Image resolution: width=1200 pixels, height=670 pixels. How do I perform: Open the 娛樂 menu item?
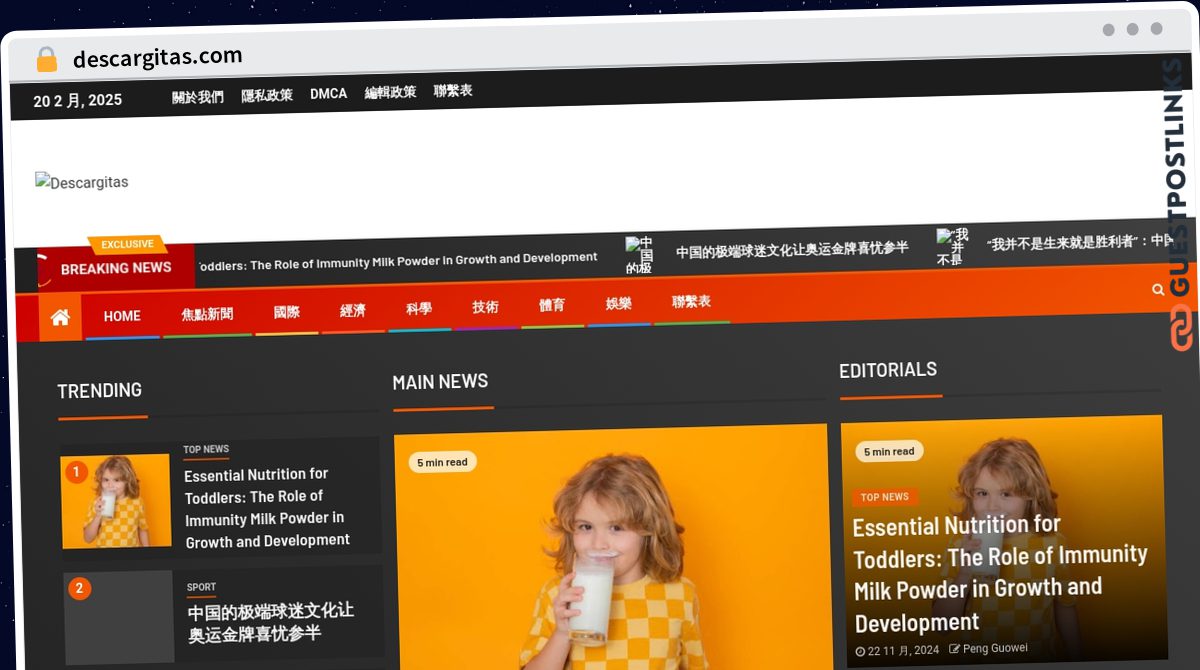618,303
